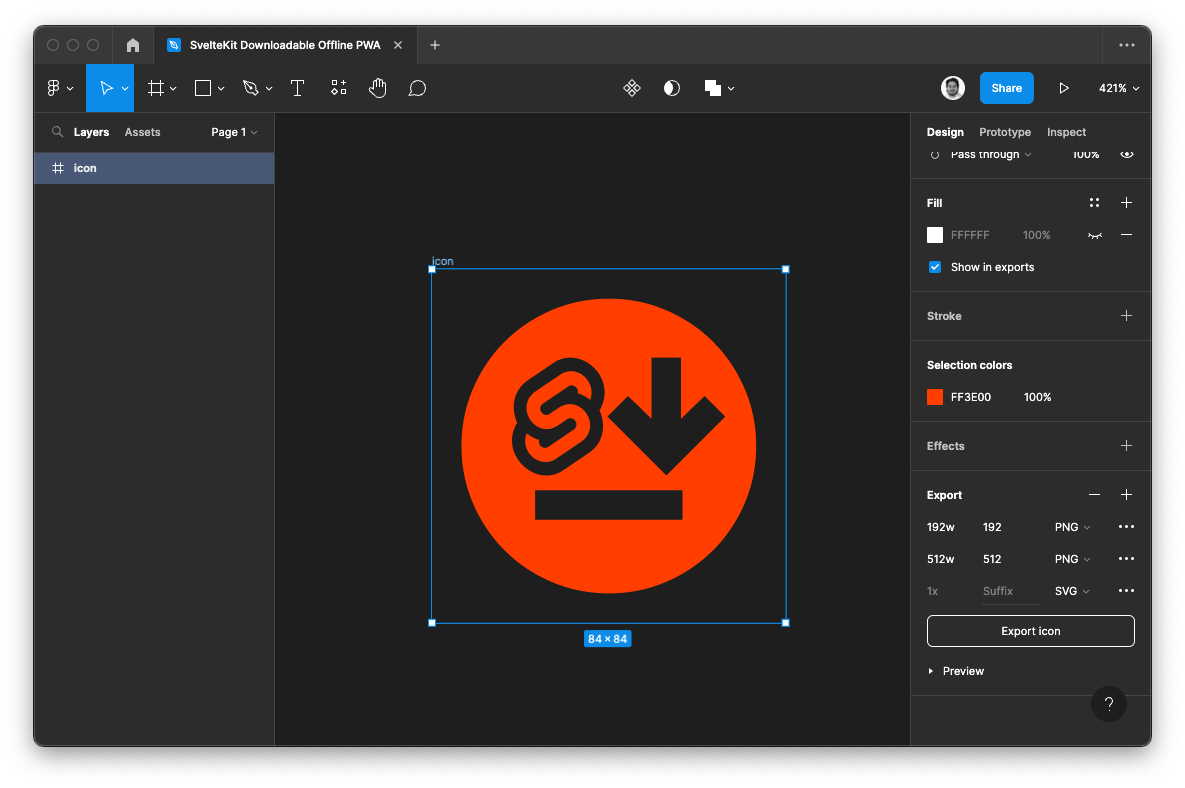
Task: Go to the Home screen icon
Action: tap(133, 45)
